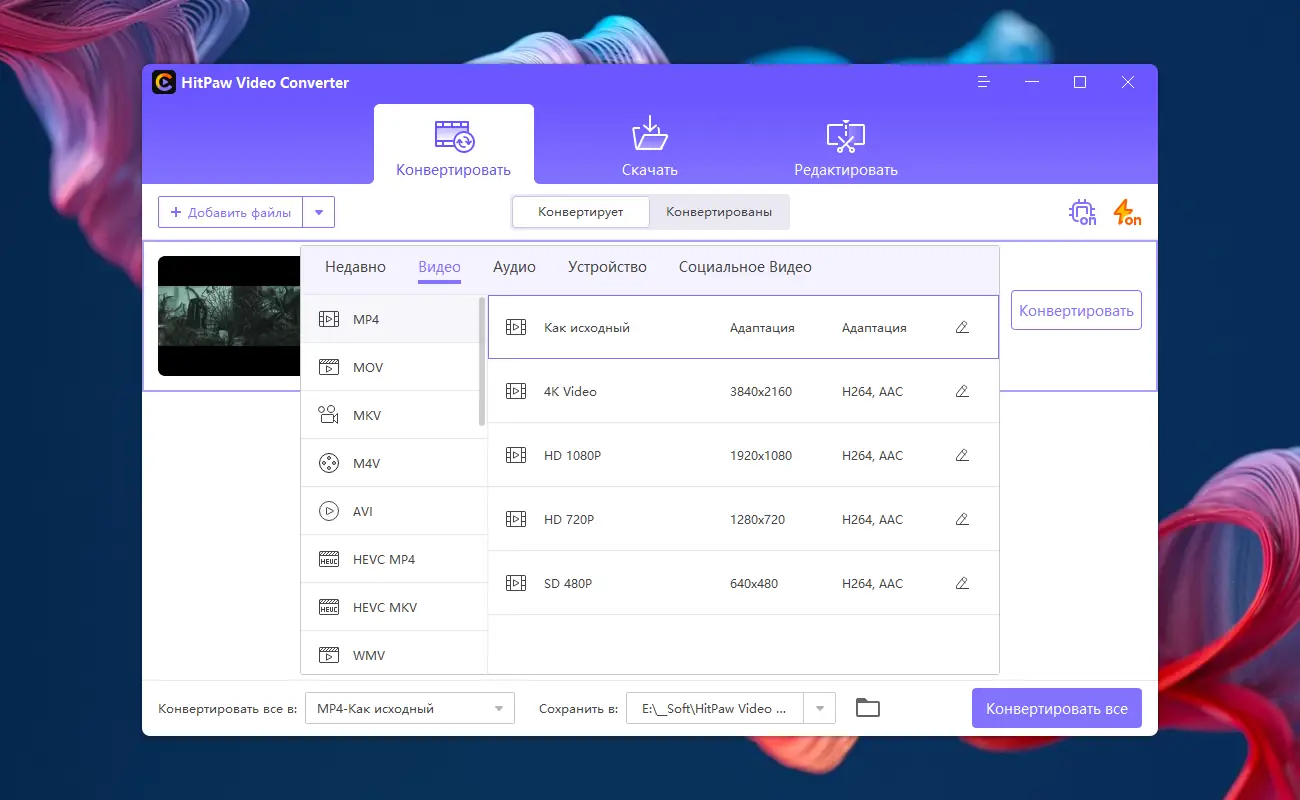Maximize the HitPaw window

(1080, 82)
